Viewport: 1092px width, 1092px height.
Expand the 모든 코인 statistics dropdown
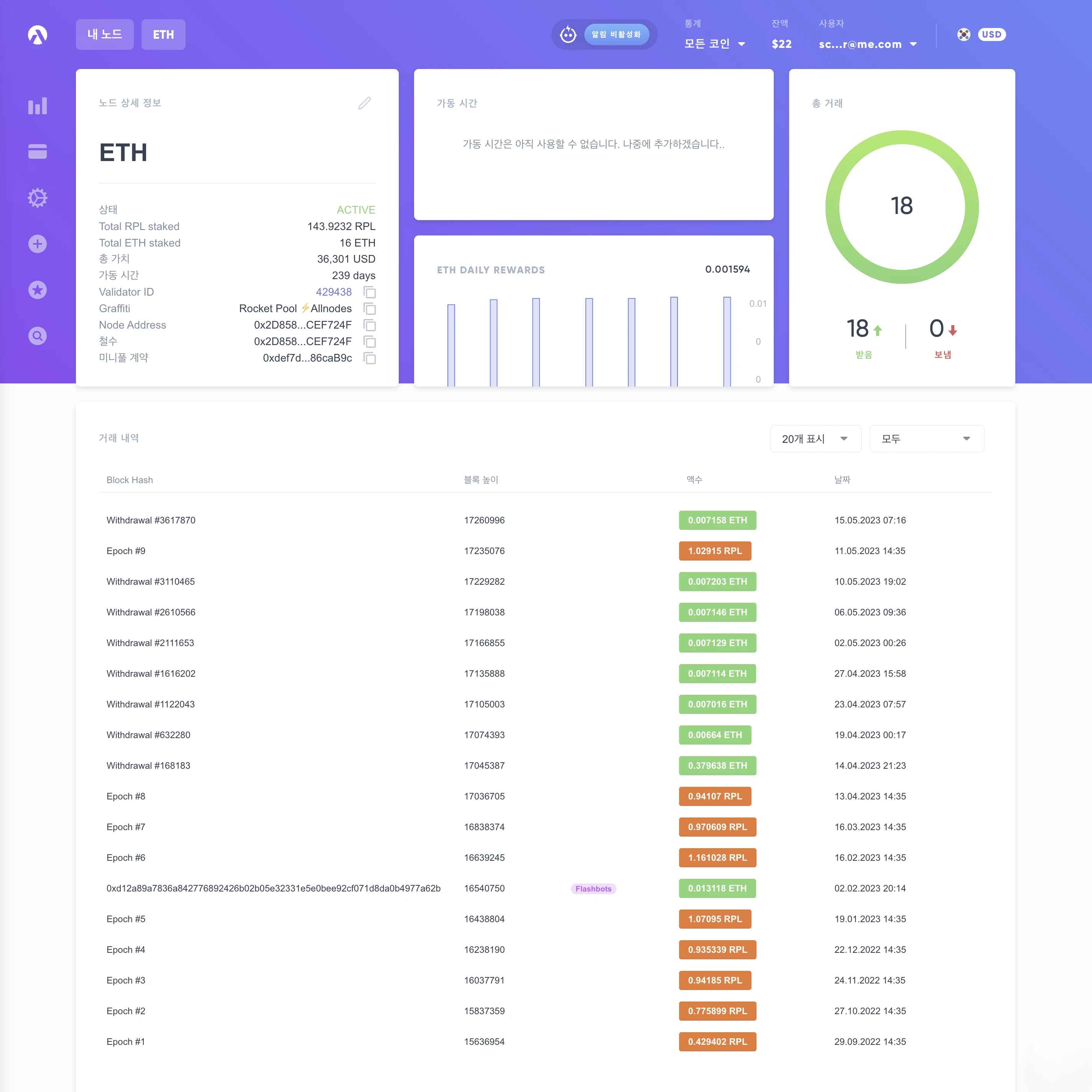click(x=714, y=44)
